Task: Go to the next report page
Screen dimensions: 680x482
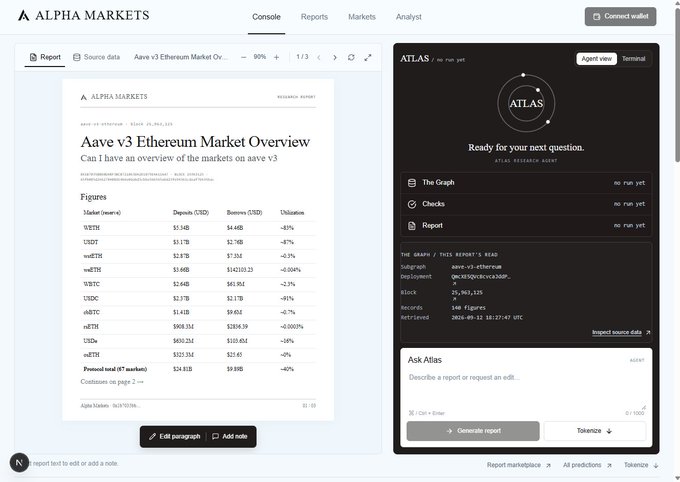Action: click(334, 57)
